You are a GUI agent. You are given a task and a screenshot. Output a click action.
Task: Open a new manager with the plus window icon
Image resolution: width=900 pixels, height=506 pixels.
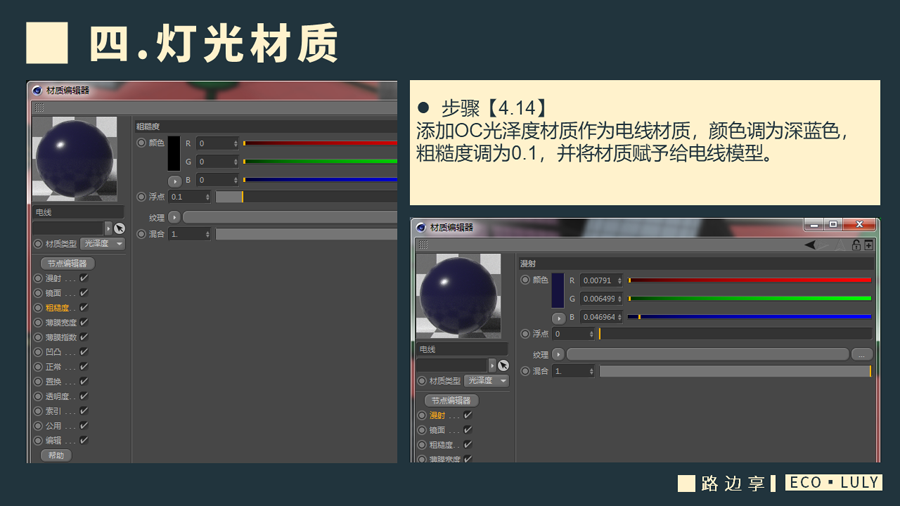868,246
